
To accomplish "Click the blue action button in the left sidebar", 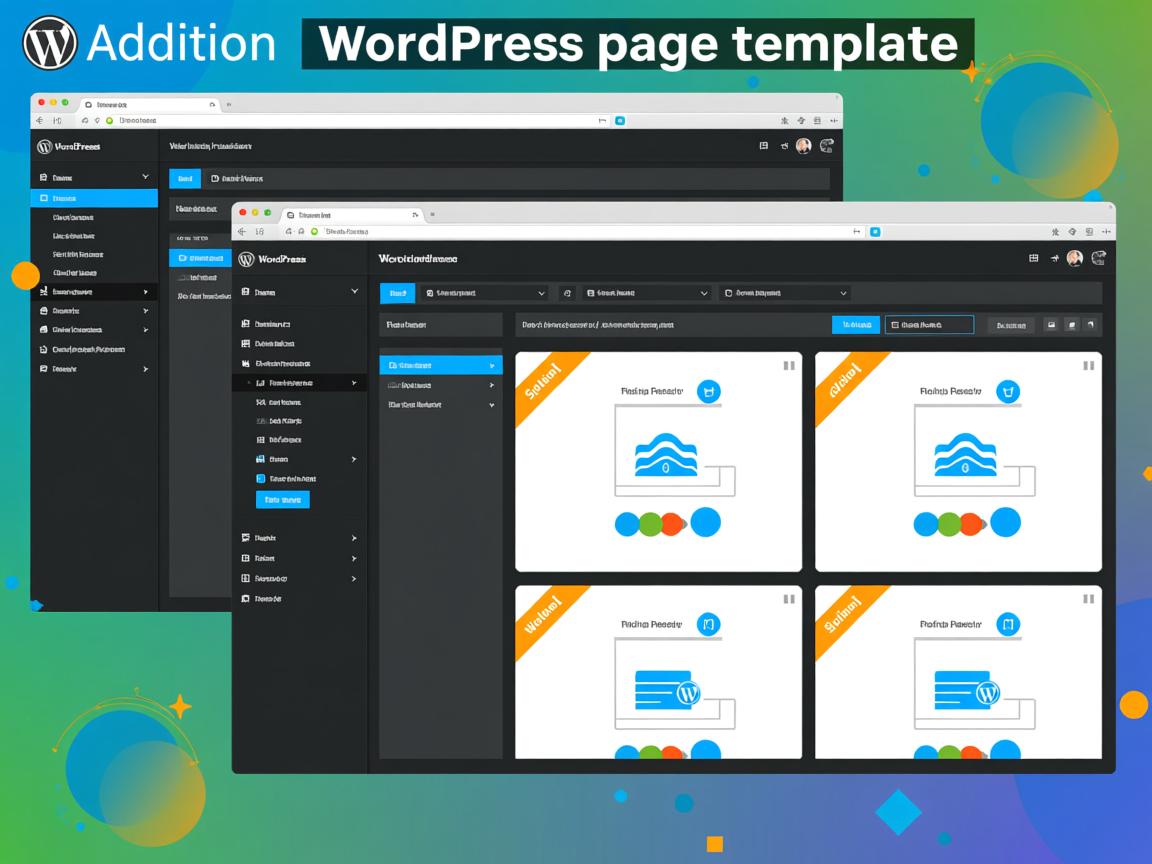I will coord(281,499).
